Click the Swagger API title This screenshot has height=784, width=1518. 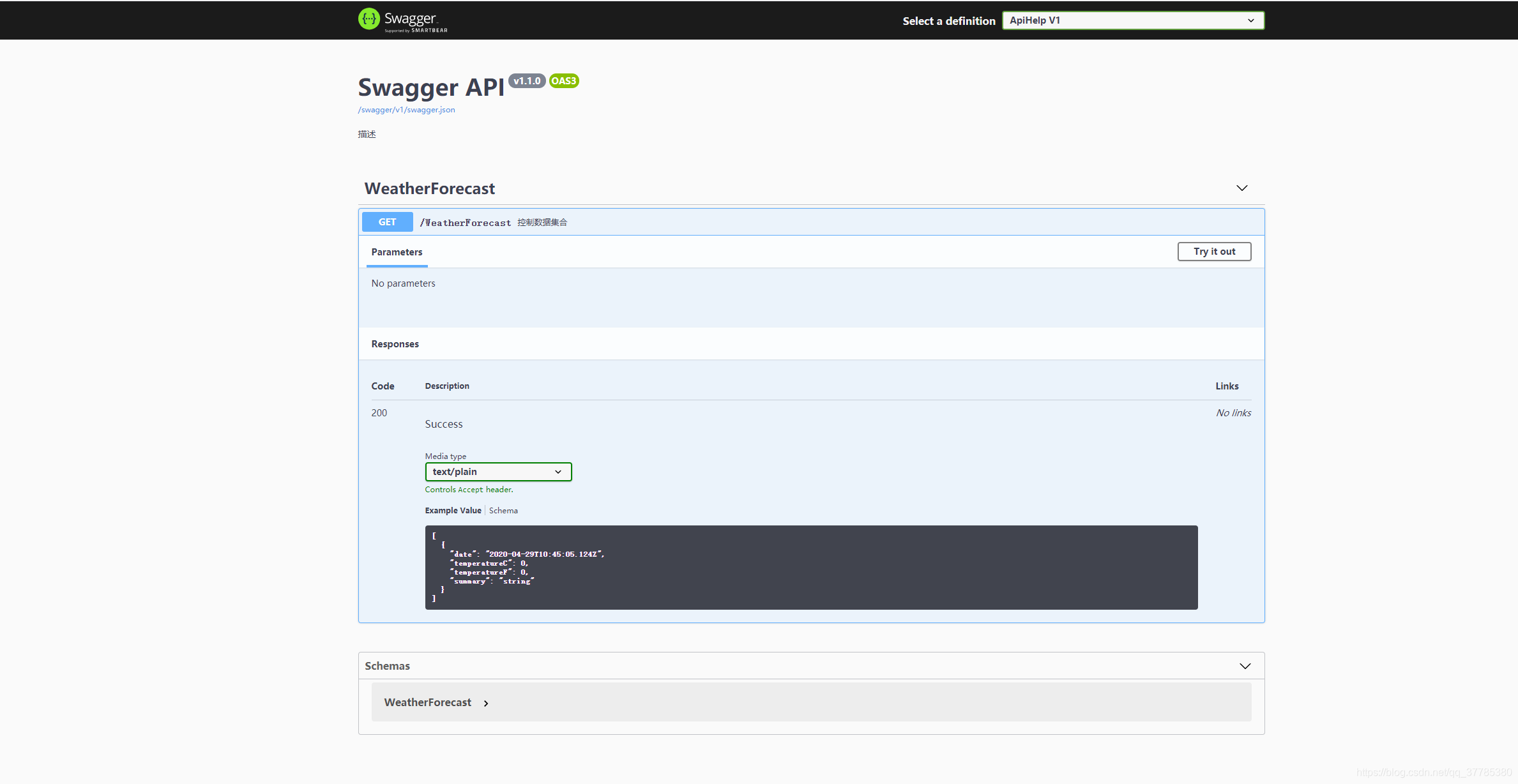[431, 87]
